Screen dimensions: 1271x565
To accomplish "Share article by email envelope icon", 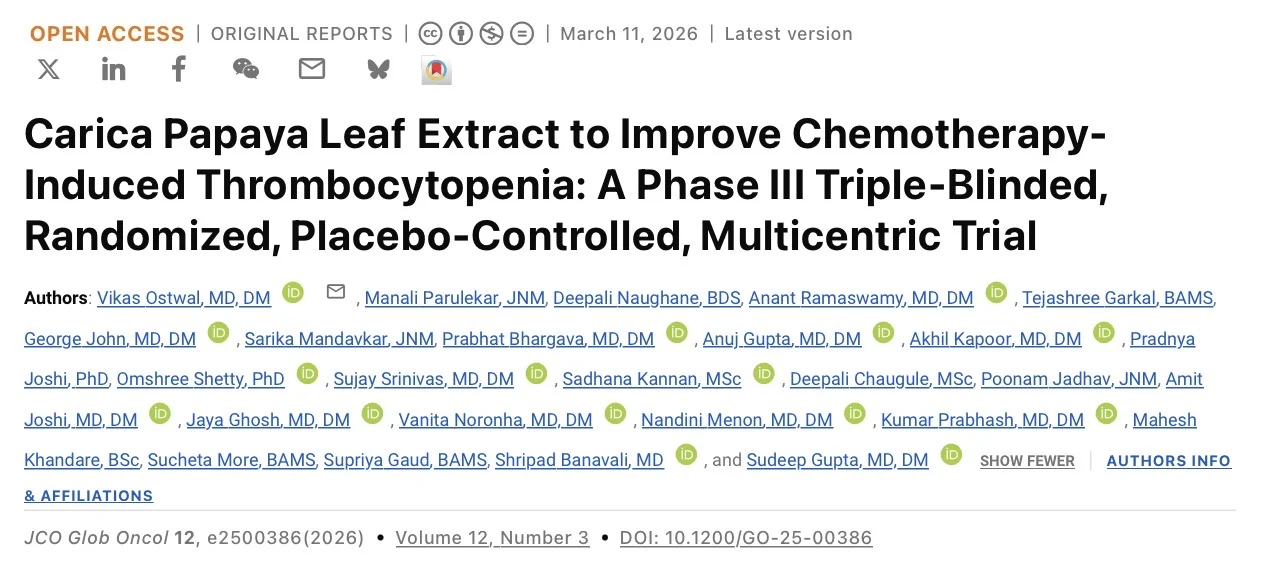I will click(x=312, y=69).
